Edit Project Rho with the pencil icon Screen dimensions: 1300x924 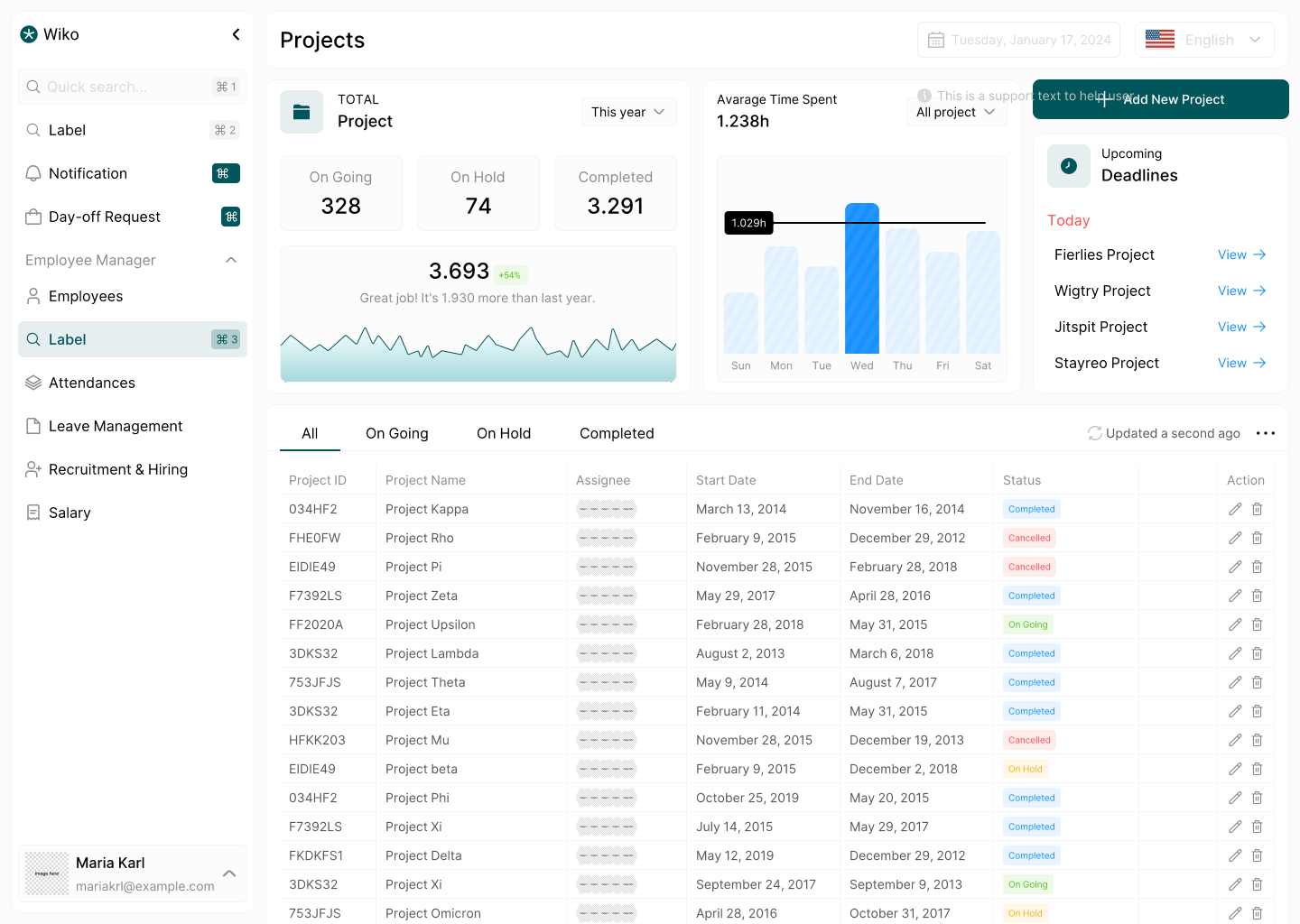(1235, 538)
